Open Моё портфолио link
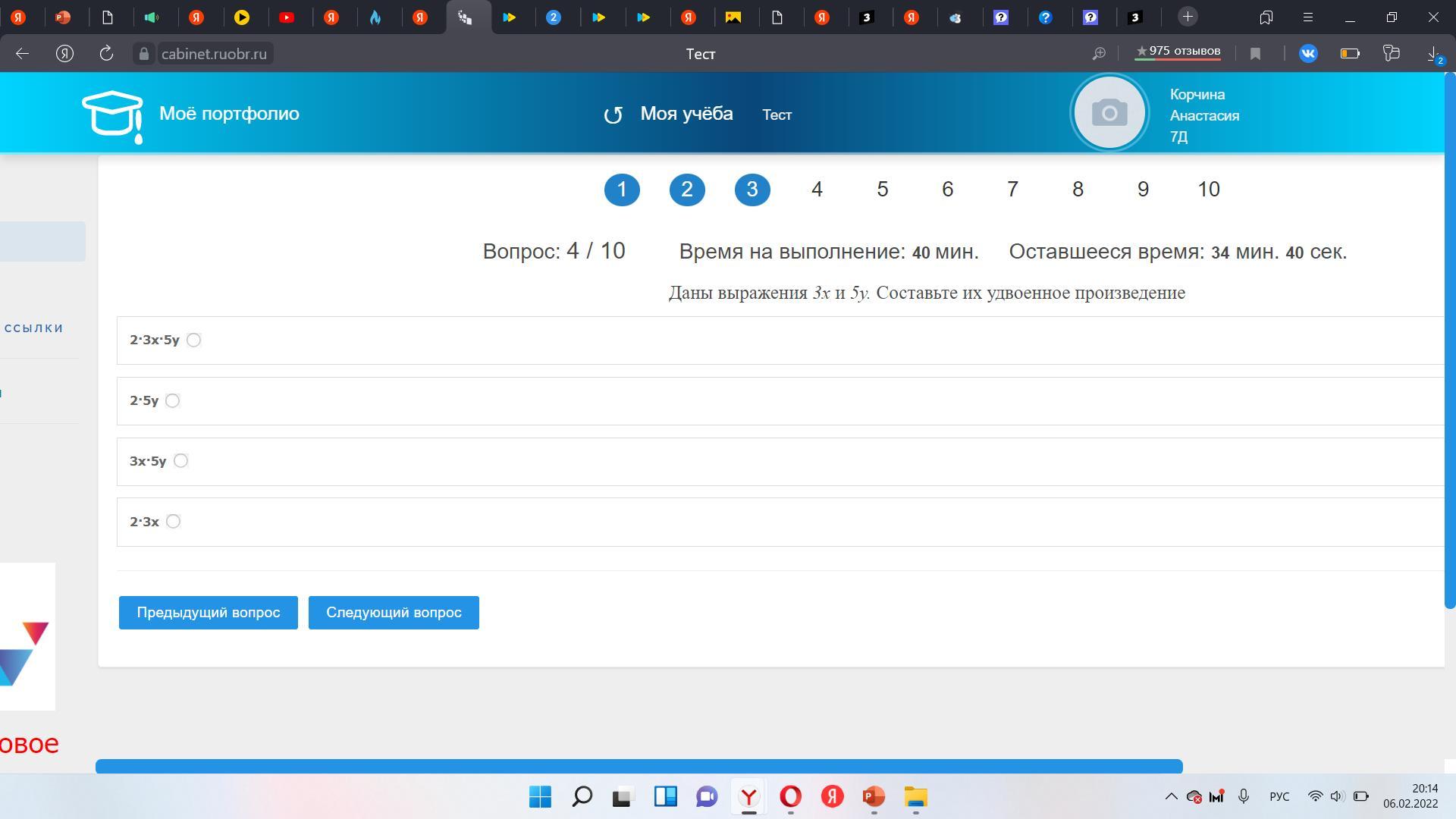1456x819 pixels. [229, 114]
